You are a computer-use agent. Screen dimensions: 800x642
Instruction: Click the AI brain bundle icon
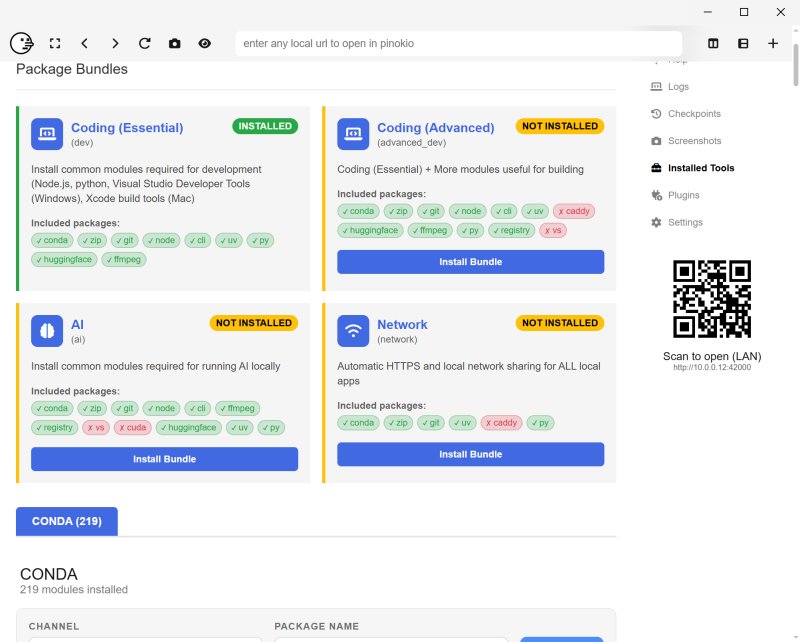47,331
